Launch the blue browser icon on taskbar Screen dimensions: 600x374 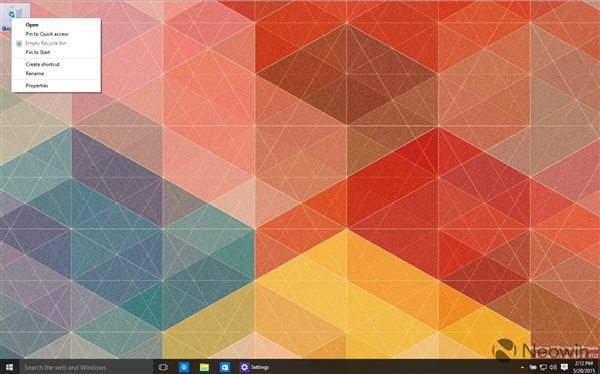coord(184,367)
